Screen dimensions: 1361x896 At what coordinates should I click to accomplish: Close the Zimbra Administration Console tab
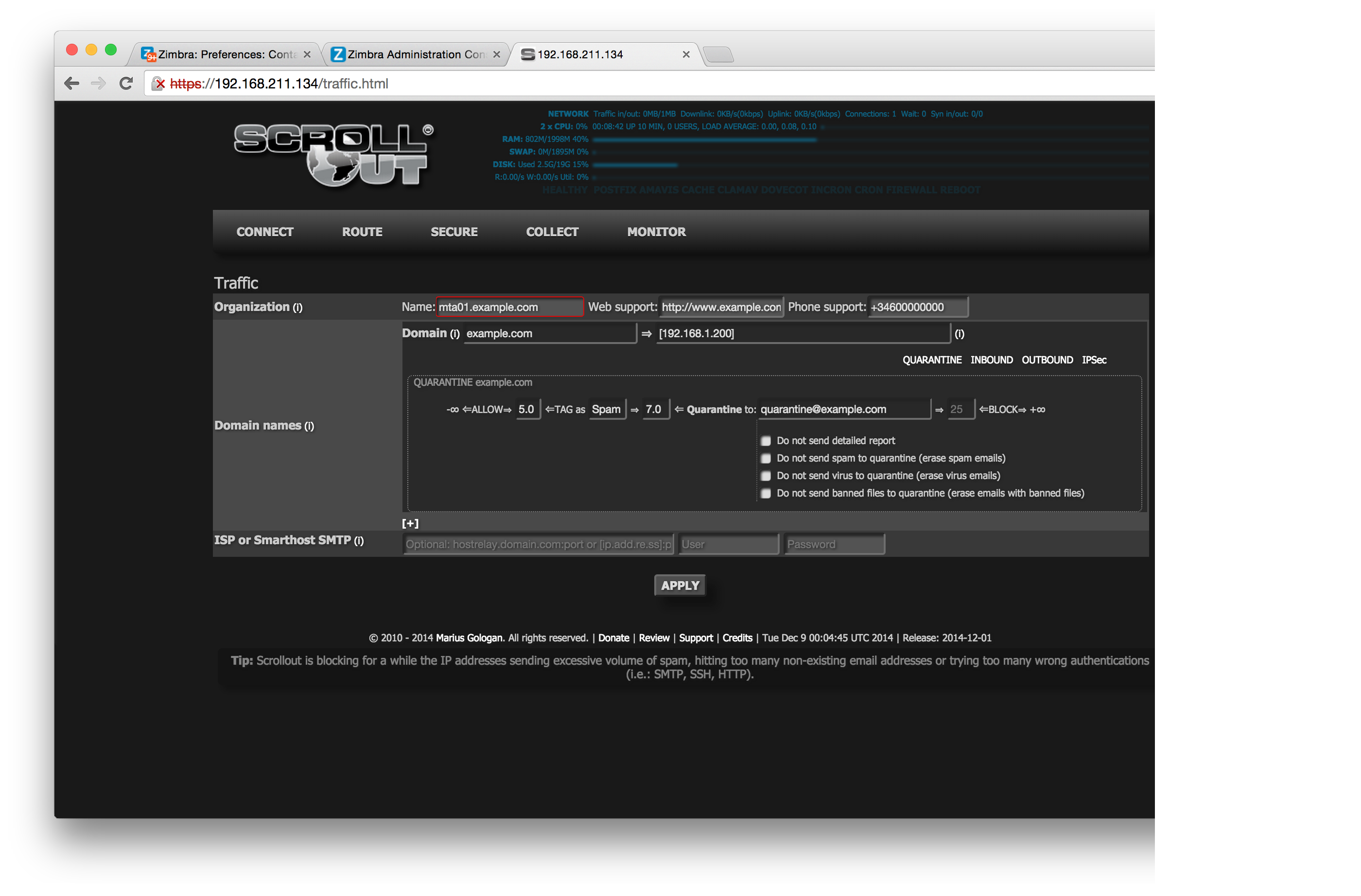click(x=496, y=54)
